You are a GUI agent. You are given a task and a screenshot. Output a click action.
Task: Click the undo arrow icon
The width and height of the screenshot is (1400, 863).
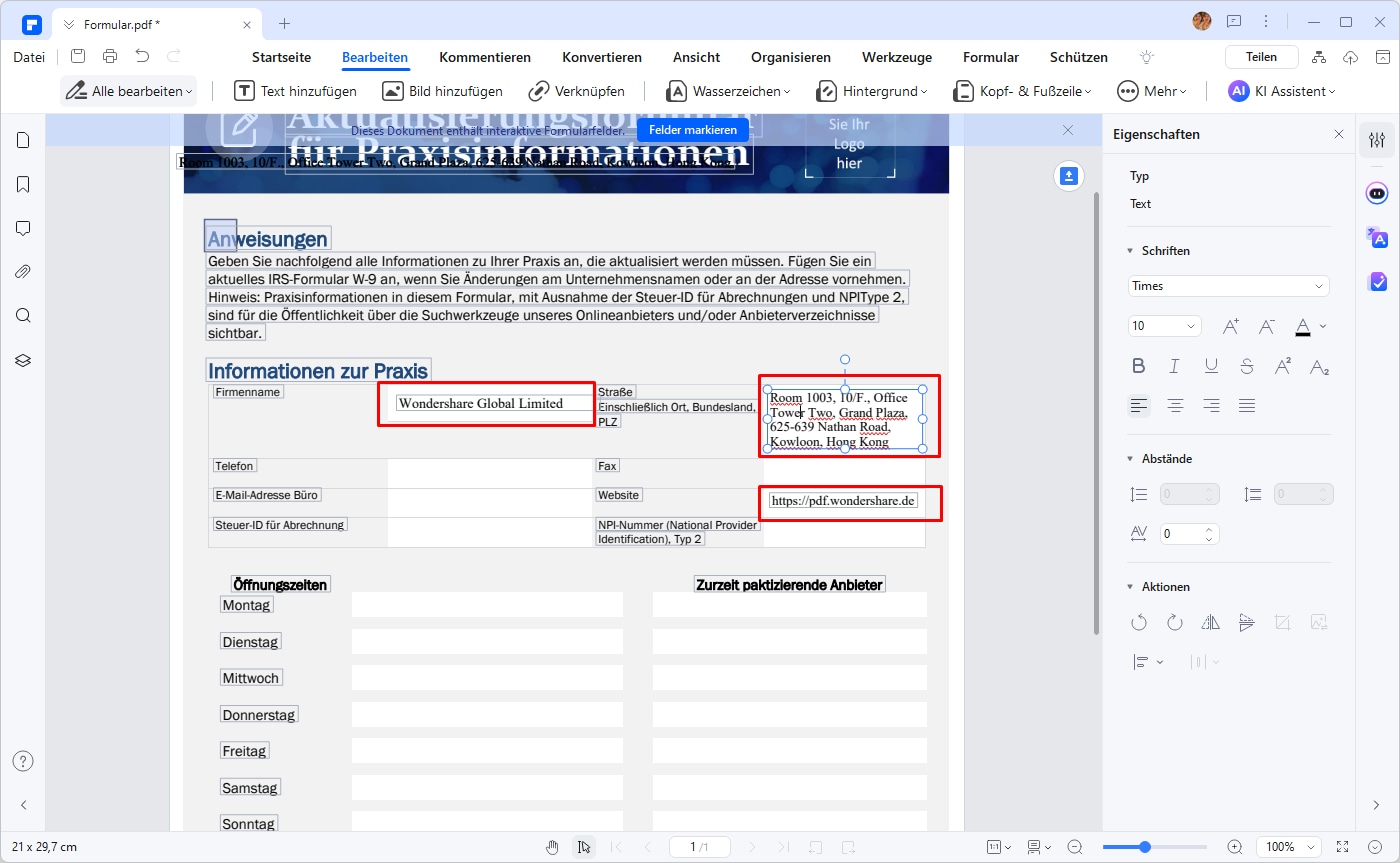[142, 57]
